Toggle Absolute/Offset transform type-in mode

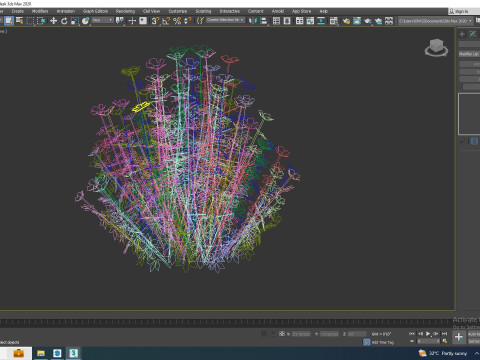click(282, 333)
